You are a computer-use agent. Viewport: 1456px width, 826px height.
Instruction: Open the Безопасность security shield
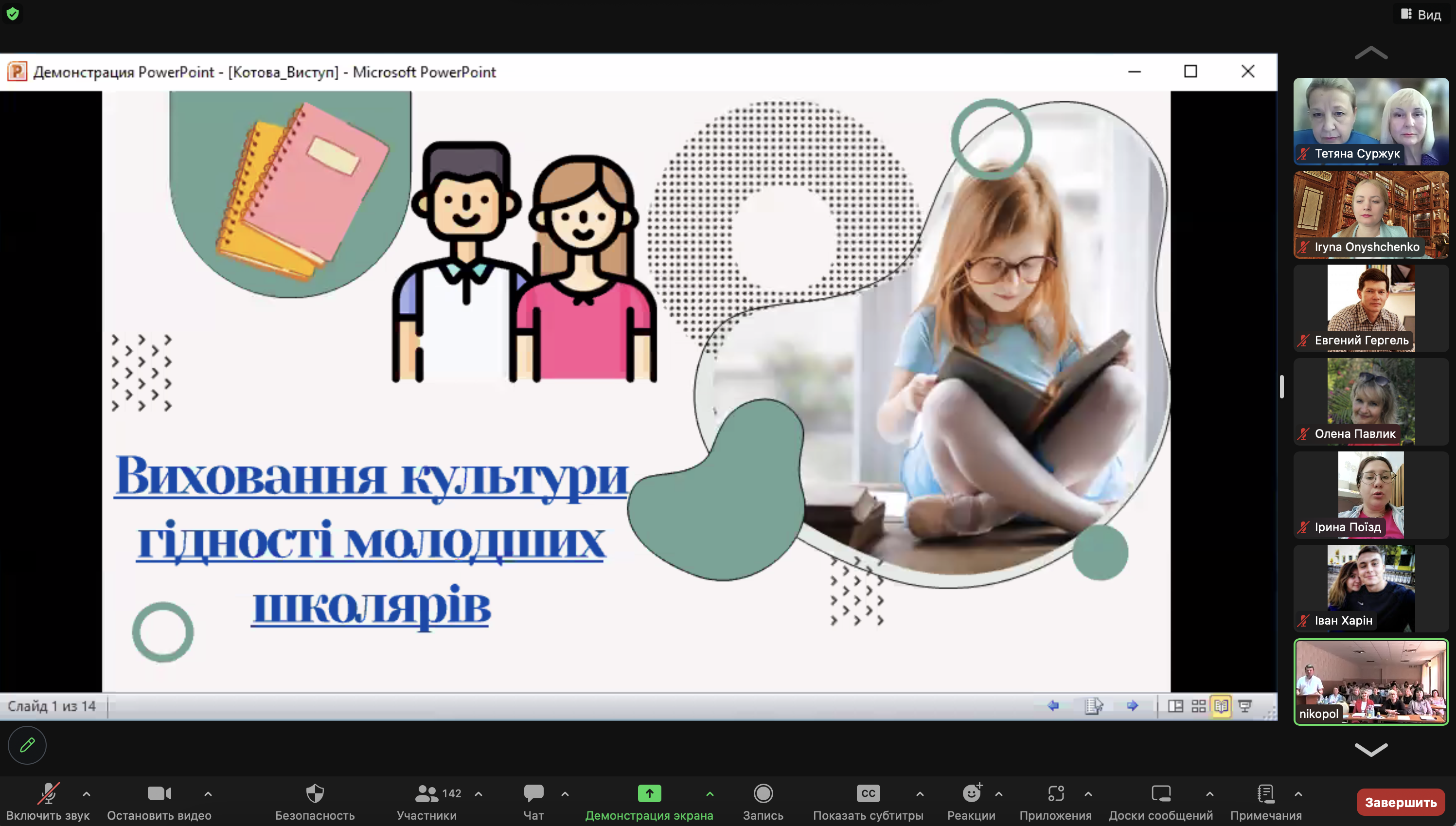[315, 793]
